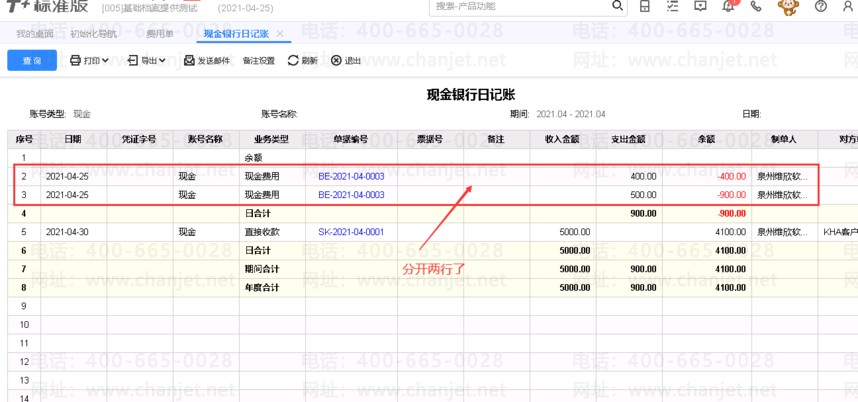This screenshot has width=858, height=402.
Task: Select the 期间合计 row label
Action: (x=262, y=269)
